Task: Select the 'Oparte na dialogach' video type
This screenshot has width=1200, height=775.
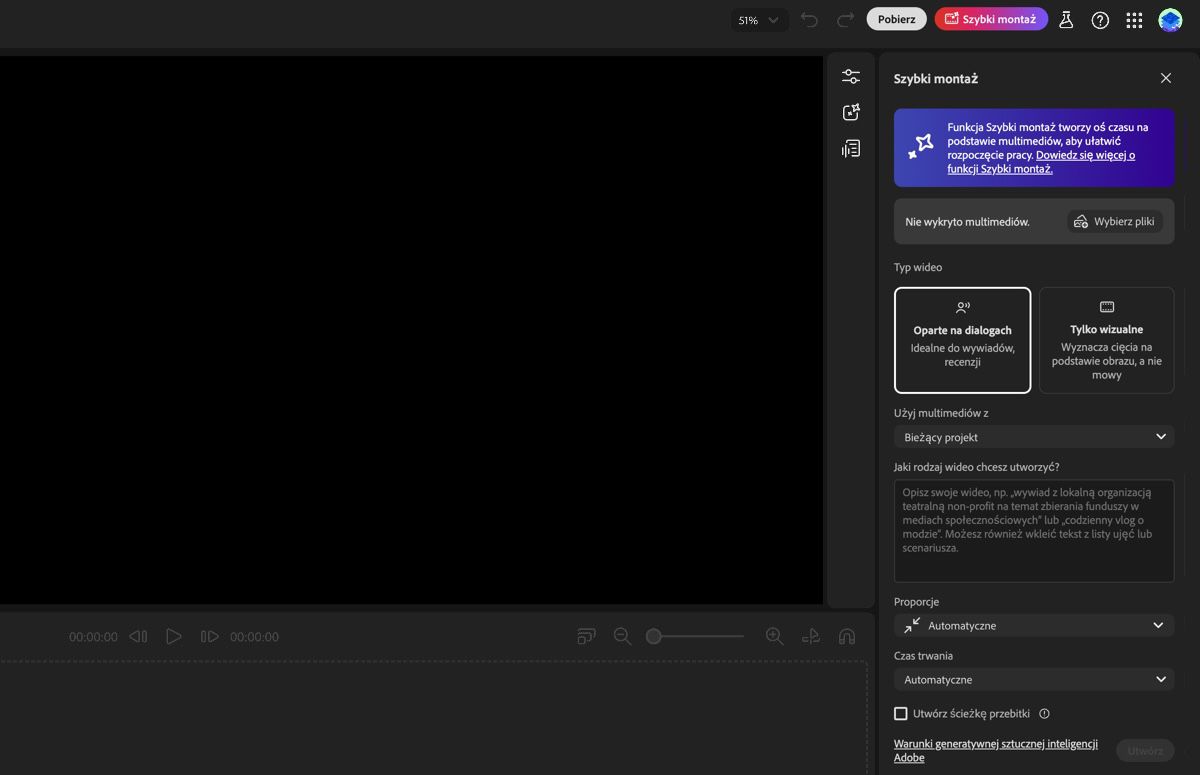Action: (x=962, y=340)
